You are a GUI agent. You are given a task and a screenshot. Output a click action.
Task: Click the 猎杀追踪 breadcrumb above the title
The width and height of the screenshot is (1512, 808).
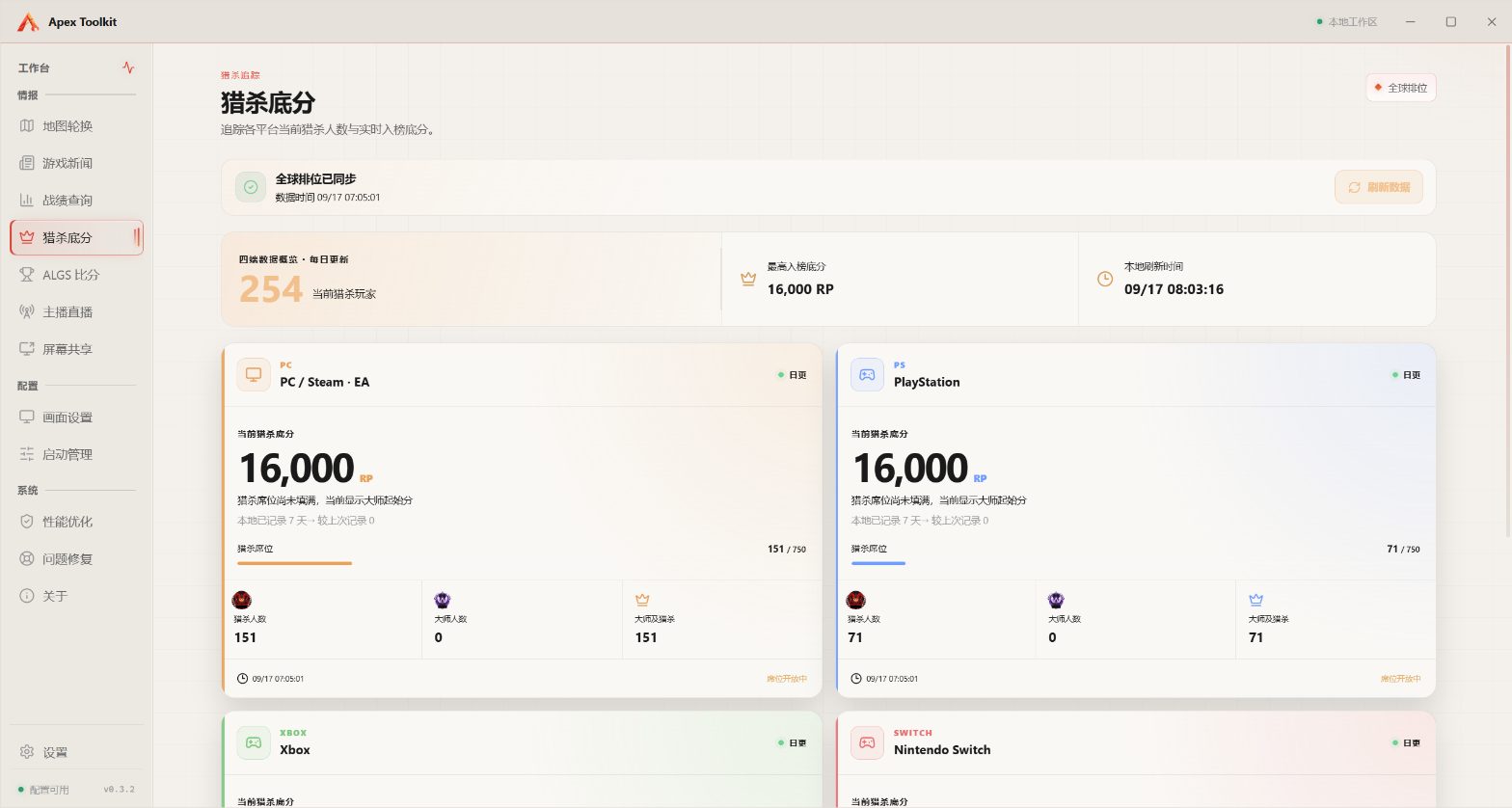tap(240, 75)
